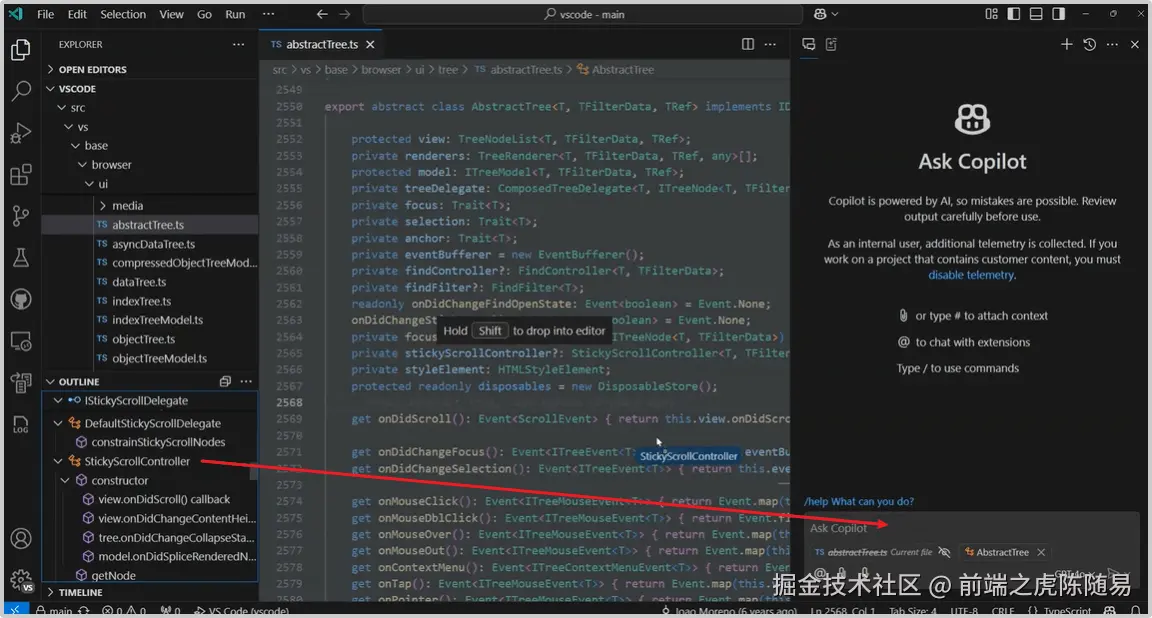
Task: Open the Search view in activity bar
Action: click(21, 91)
